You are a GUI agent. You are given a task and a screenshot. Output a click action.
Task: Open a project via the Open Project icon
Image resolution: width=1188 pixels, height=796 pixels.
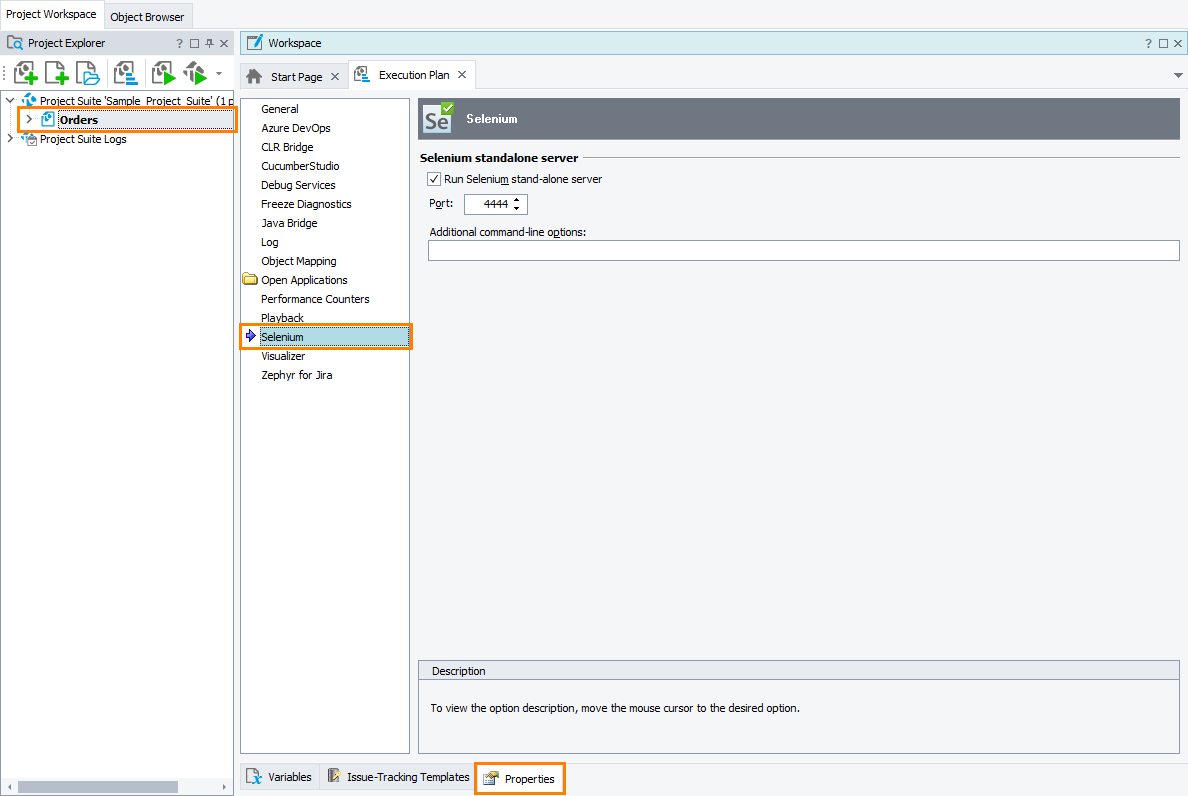(x=87, y=73)
